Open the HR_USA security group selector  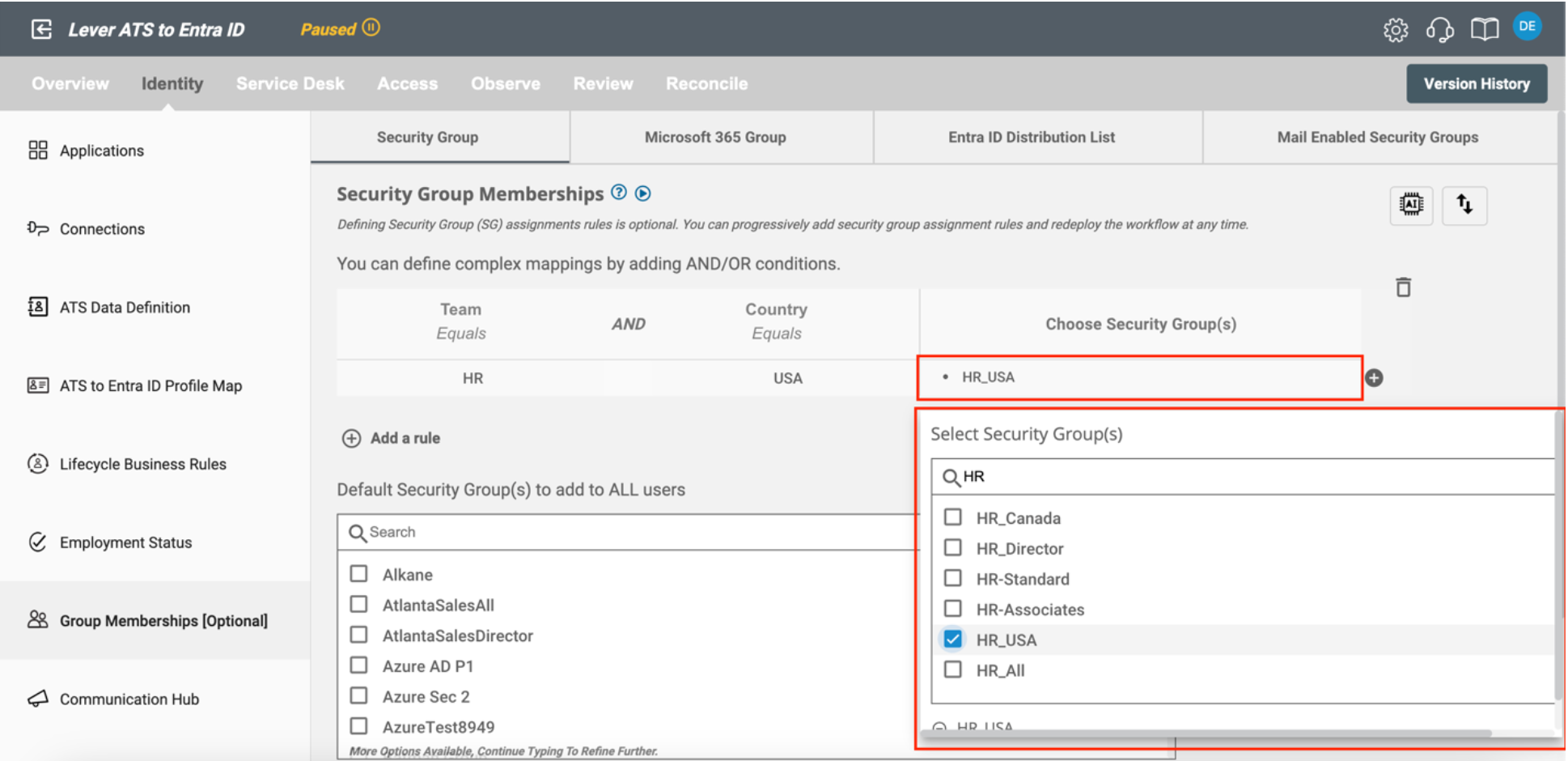pos(1139,377)
